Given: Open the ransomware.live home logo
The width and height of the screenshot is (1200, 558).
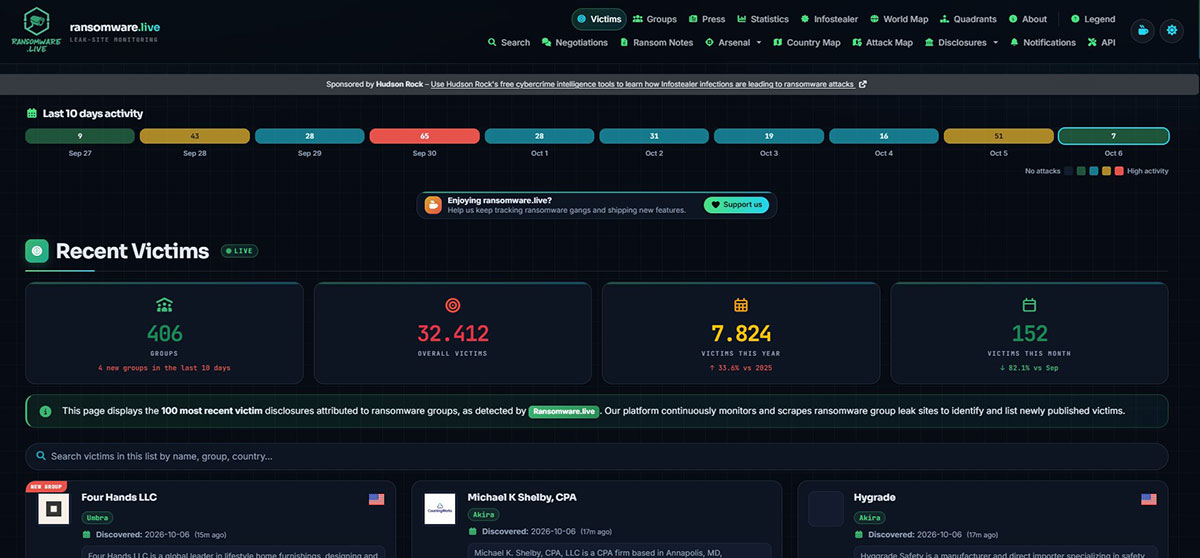Looking at the screenshot, I should tap(36, 30).
